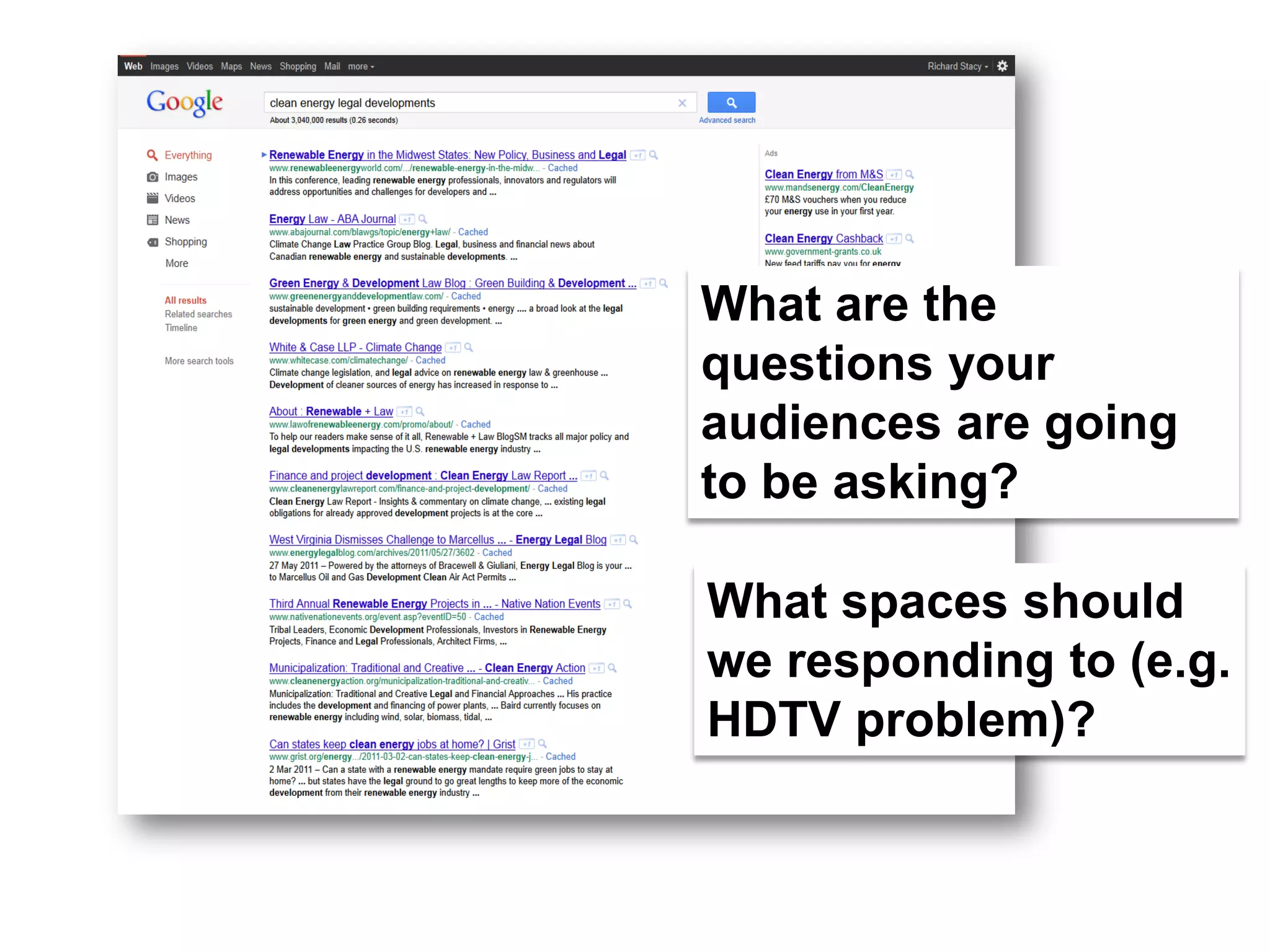The height and width of the screenshot is (952, 1270).
Task: Expand More search tools
Action: coord(199,361)
